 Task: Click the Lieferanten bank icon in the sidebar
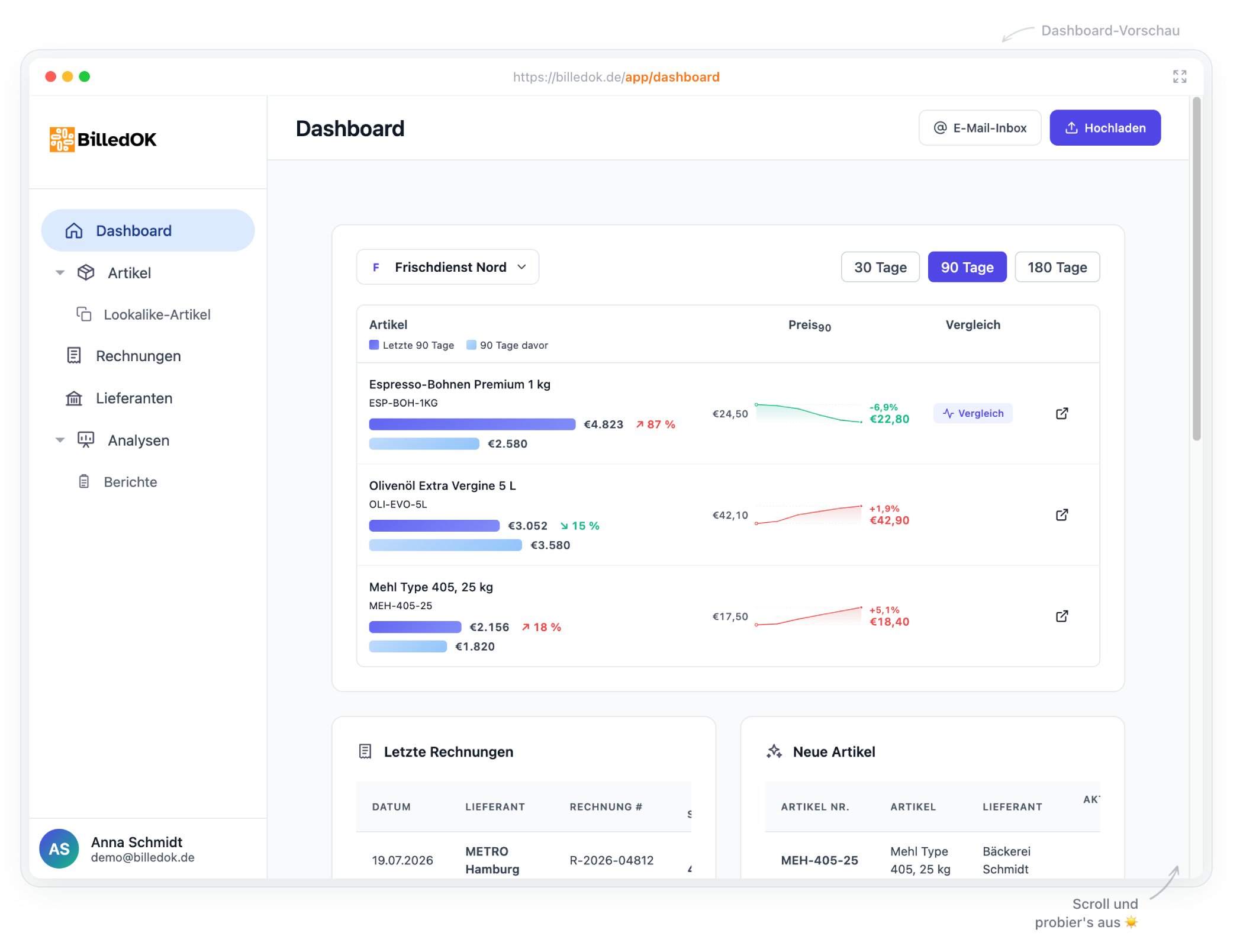pos(73,398)
